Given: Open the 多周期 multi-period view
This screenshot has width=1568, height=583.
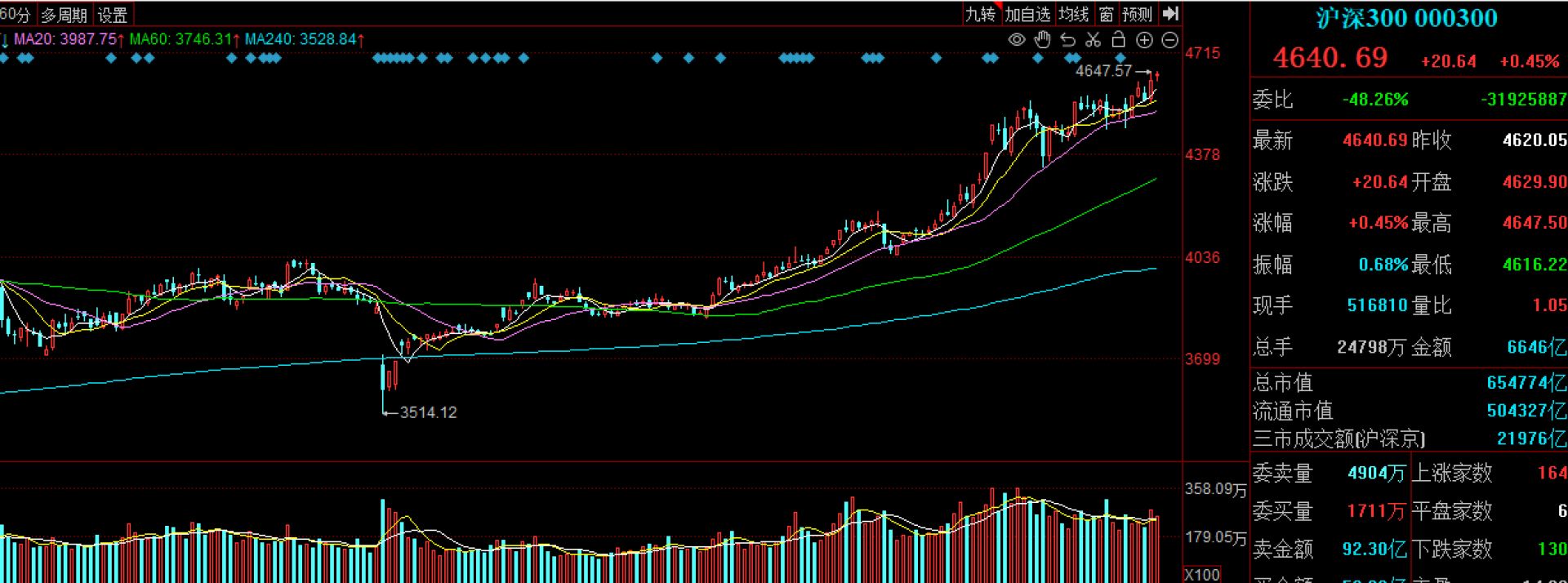Looking at the screenshot, I should click(64, 15).
